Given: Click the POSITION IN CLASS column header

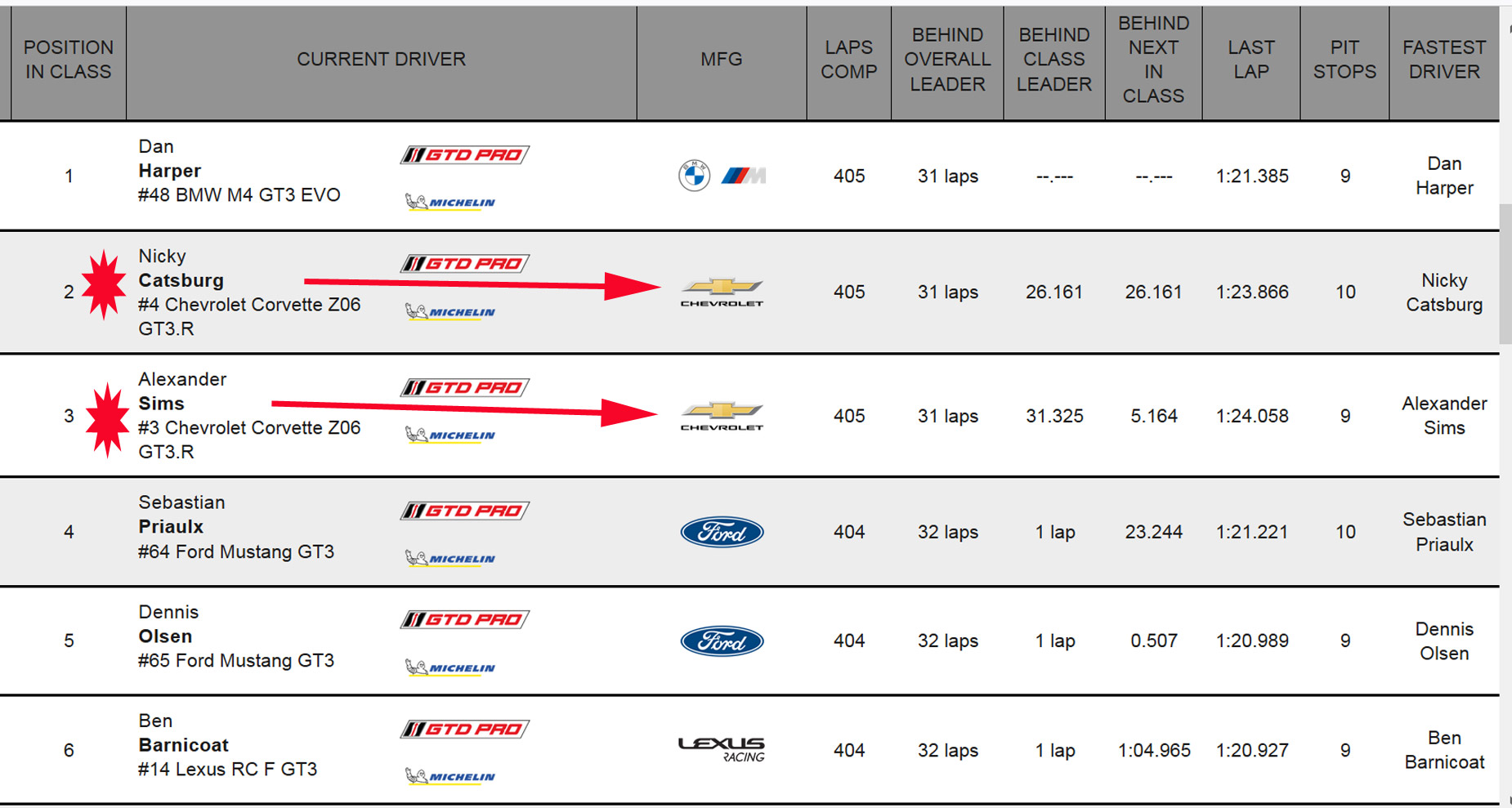Looking at the screenshot, I should tap(69, 60).
